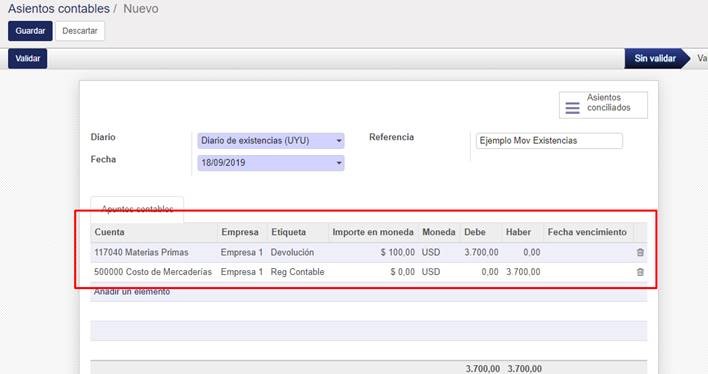Sort by Empresa column header

[x=240, y=232]
